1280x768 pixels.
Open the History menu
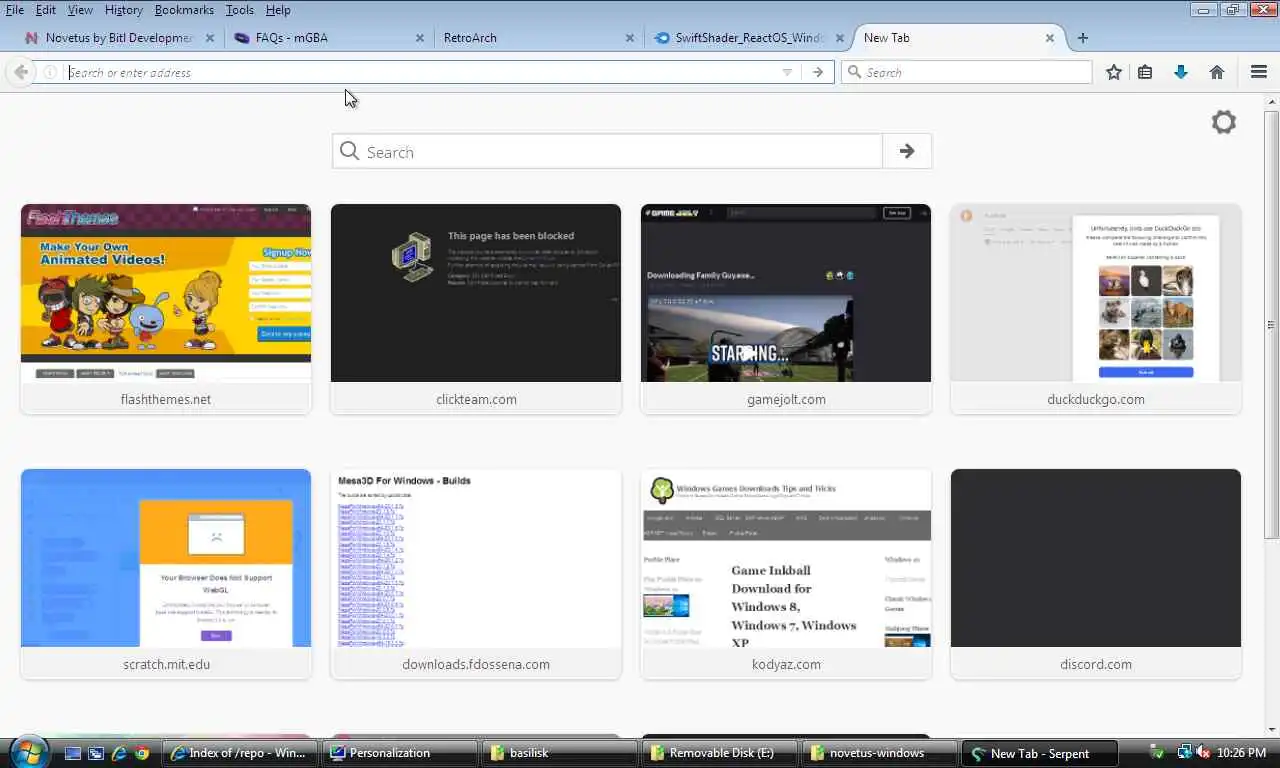[124, 10]
